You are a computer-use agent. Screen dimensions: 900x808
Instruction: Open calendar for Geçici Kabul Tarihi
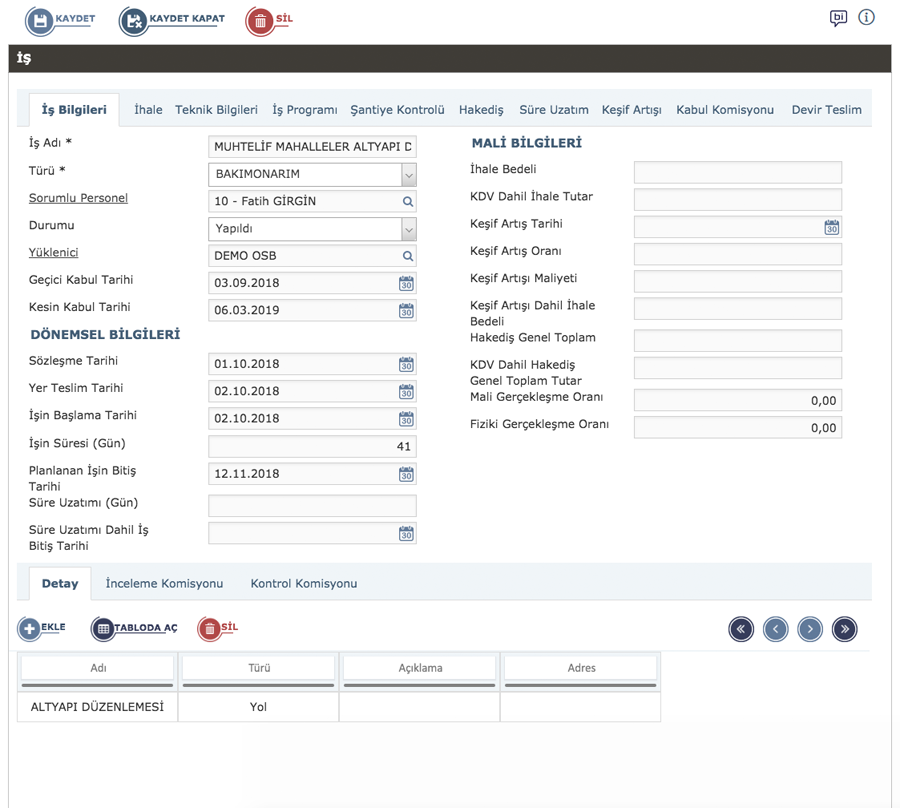[406, 284]
